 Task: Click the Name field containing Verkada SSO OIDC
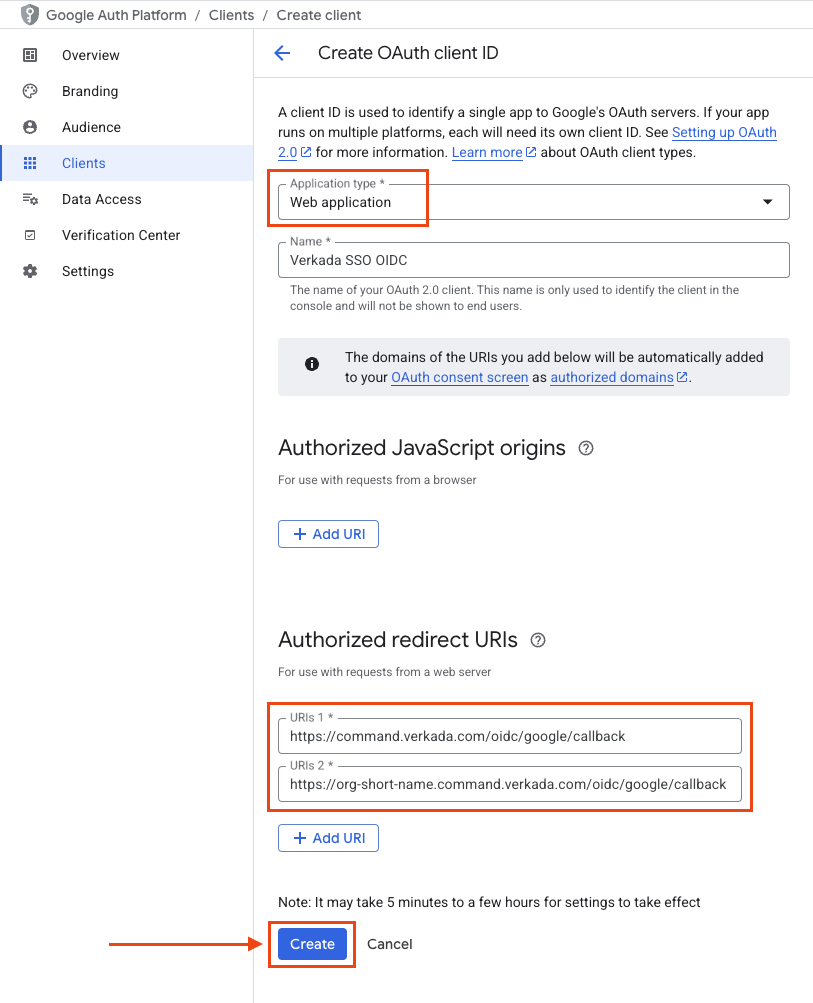tap(533, 260)
